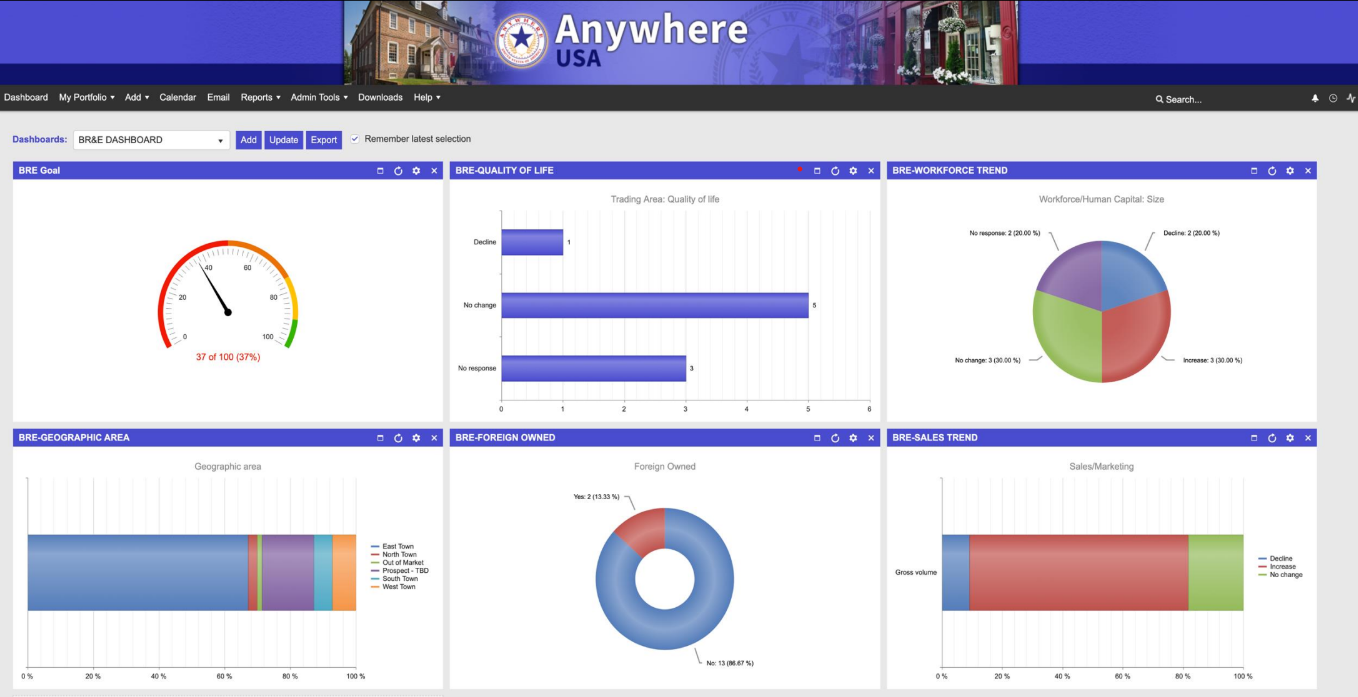Open the Admin Tools dropdown
This screenshot has height=697, width=1358.
click(316, 97)
